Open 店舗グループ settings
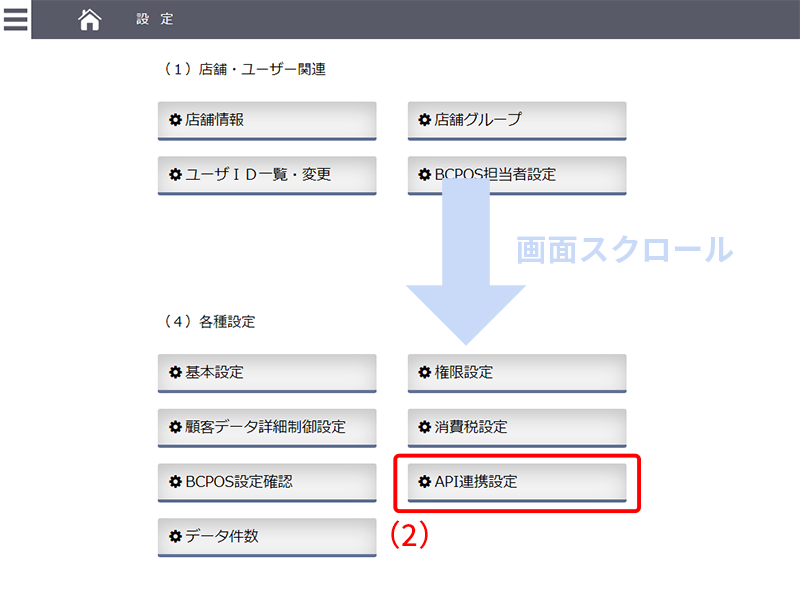 point(517,120)
